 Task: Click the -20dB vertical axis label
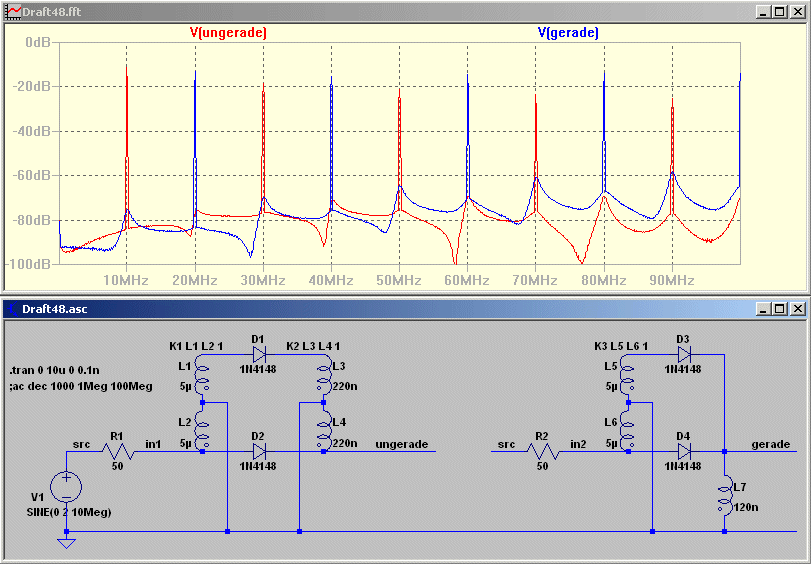[32, 86]
